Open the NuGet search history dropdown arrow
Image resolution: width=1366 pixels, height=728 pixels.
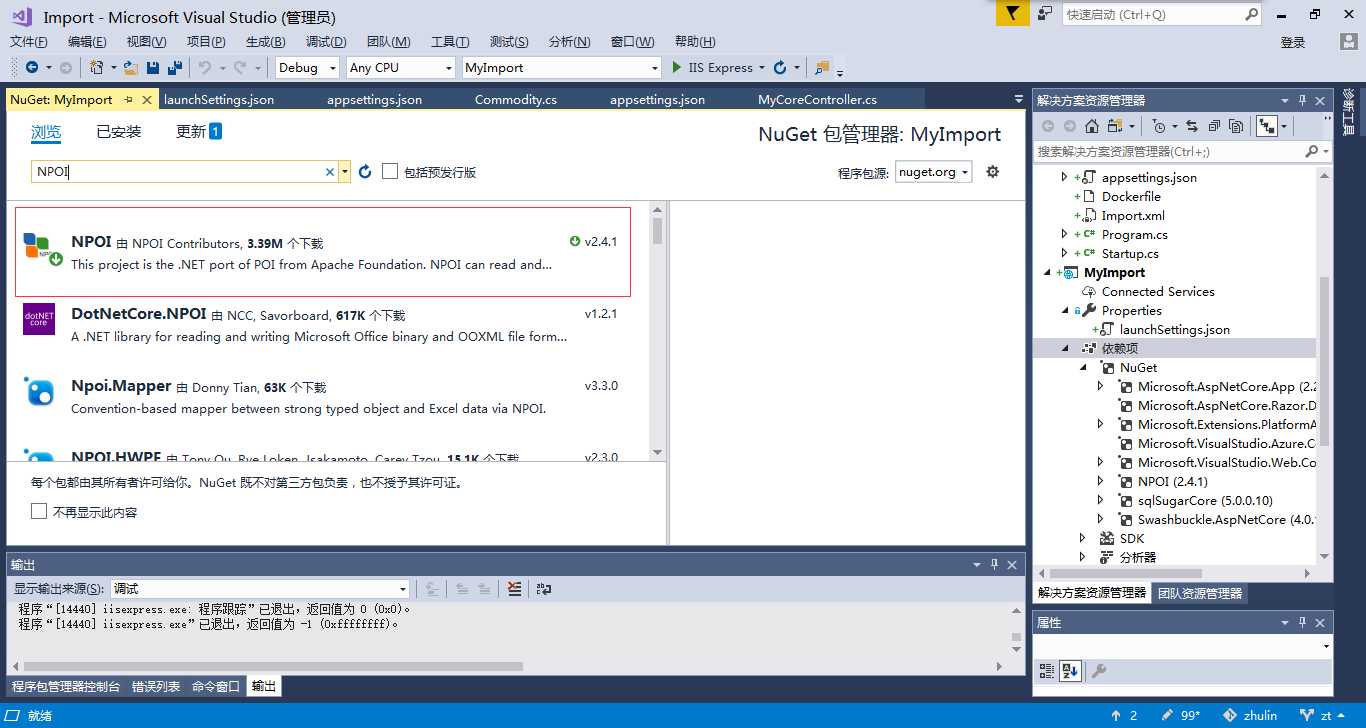click(x=344, y=172)
